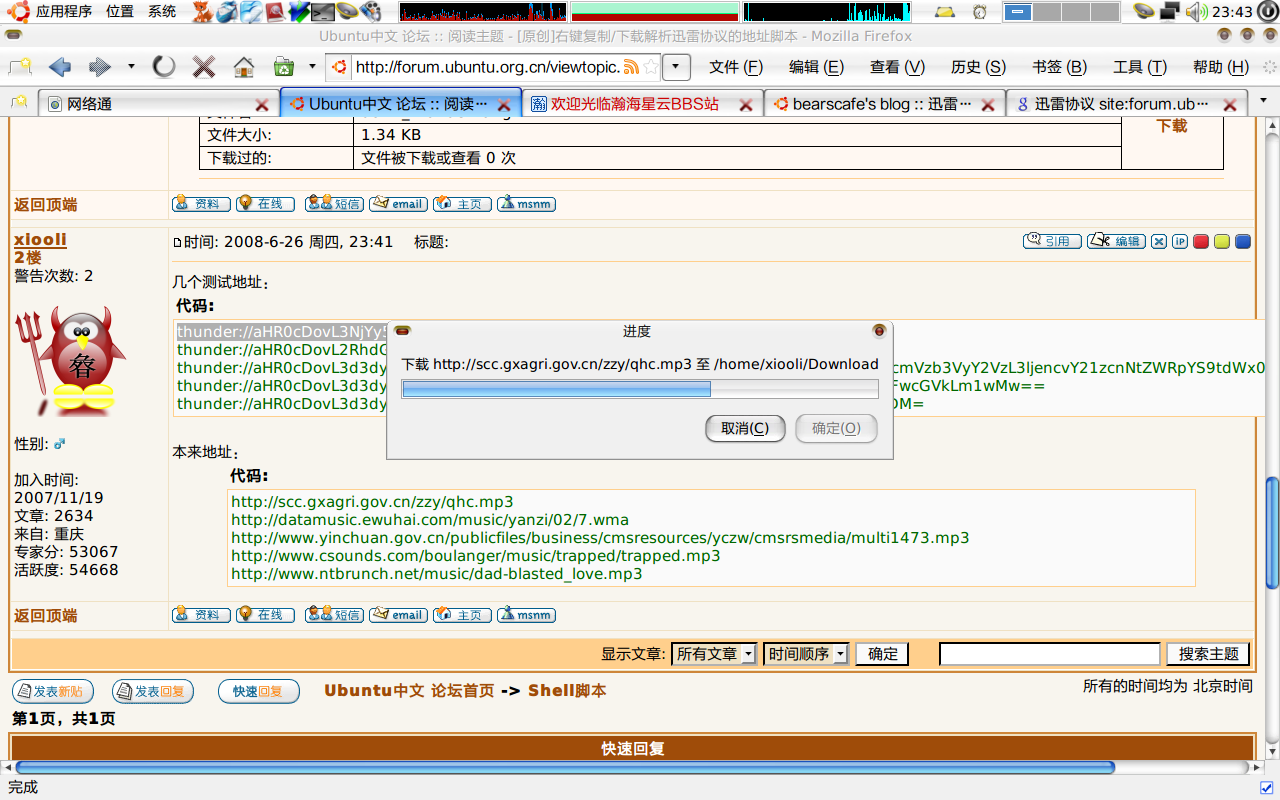Open the address bar history dropdown
The width and height of the screenshot is (1280, 800).
coord(677,67)
